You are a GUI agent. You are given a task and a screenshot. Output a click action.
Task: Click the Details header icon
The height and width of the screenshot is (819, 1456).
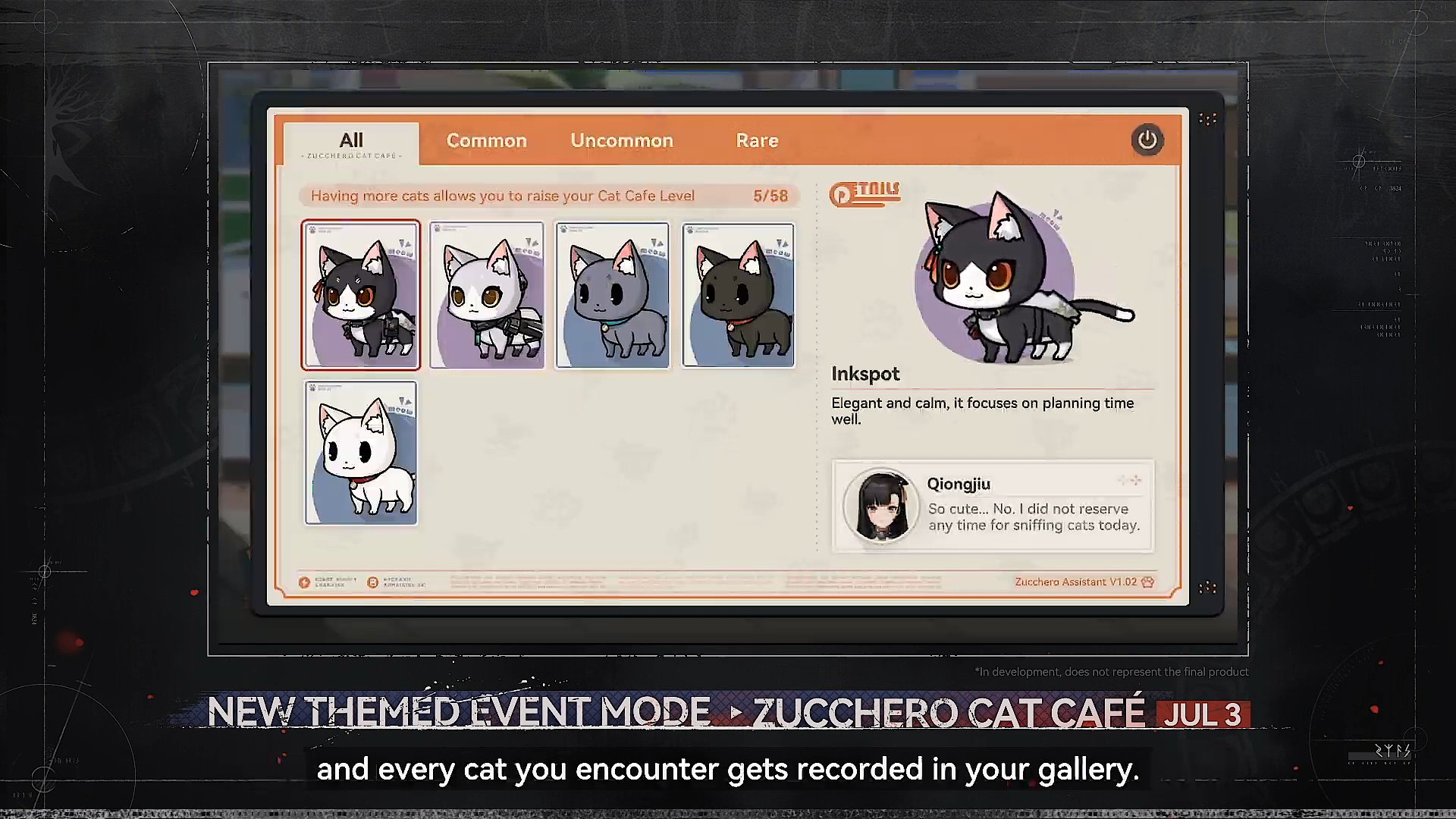click(x=864, y=193)
